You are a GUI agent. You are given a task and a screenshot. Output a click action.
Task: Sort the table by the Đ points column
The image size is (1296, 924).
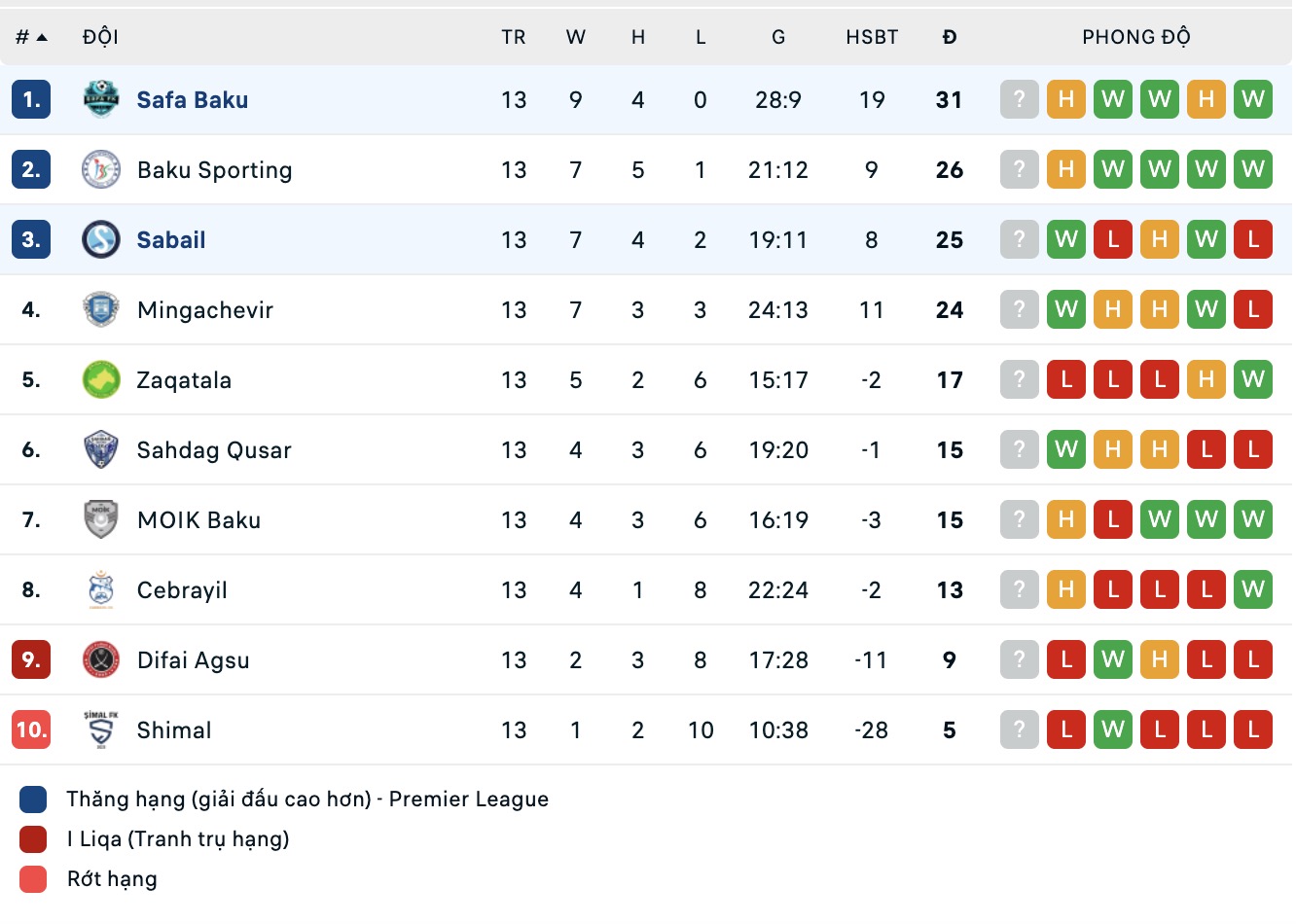[949, 36]
